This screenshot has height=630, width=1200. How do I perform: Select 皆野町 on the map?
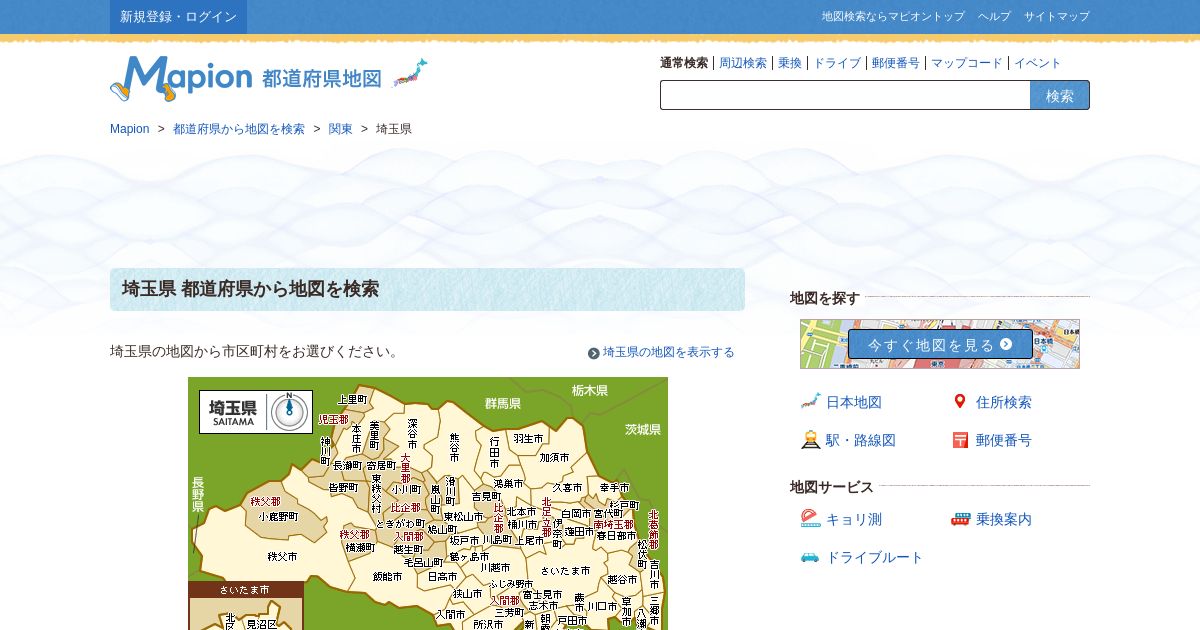tap(343, 487)
